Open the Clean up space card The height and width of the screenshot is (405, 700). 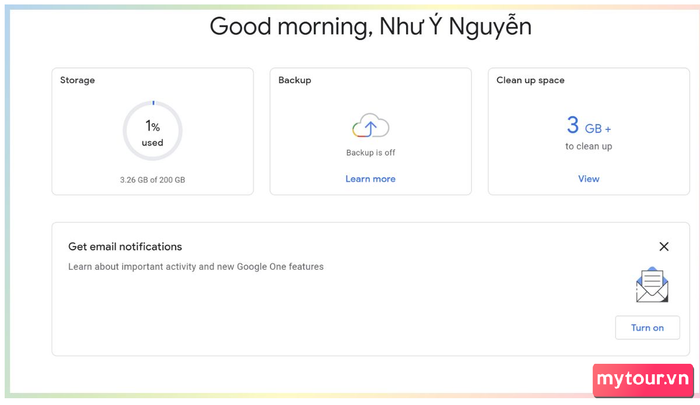(589, 131)
